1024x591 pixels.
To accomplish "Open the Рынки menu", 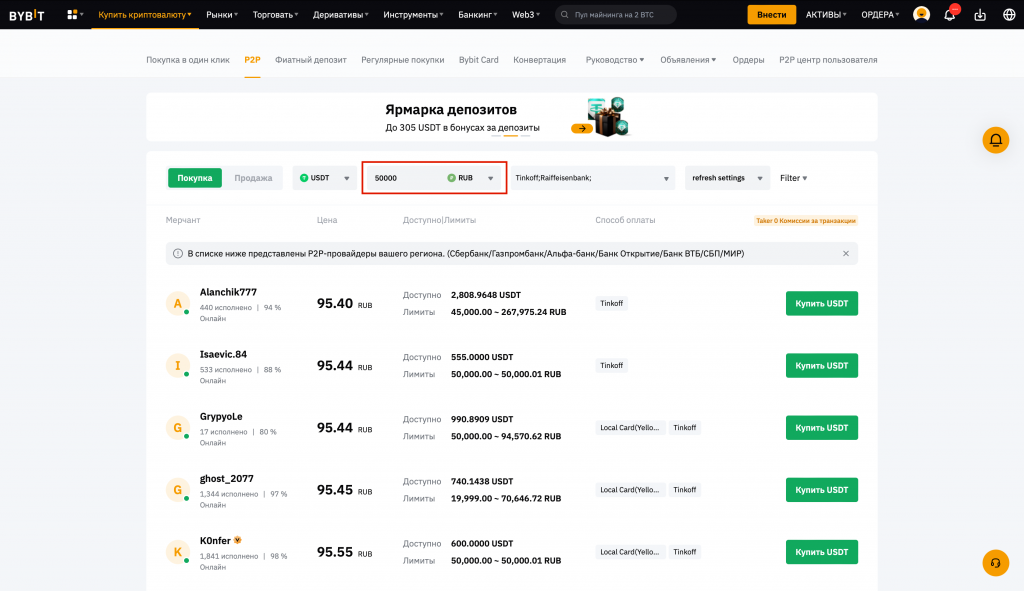I will click(x=222, y=14).
